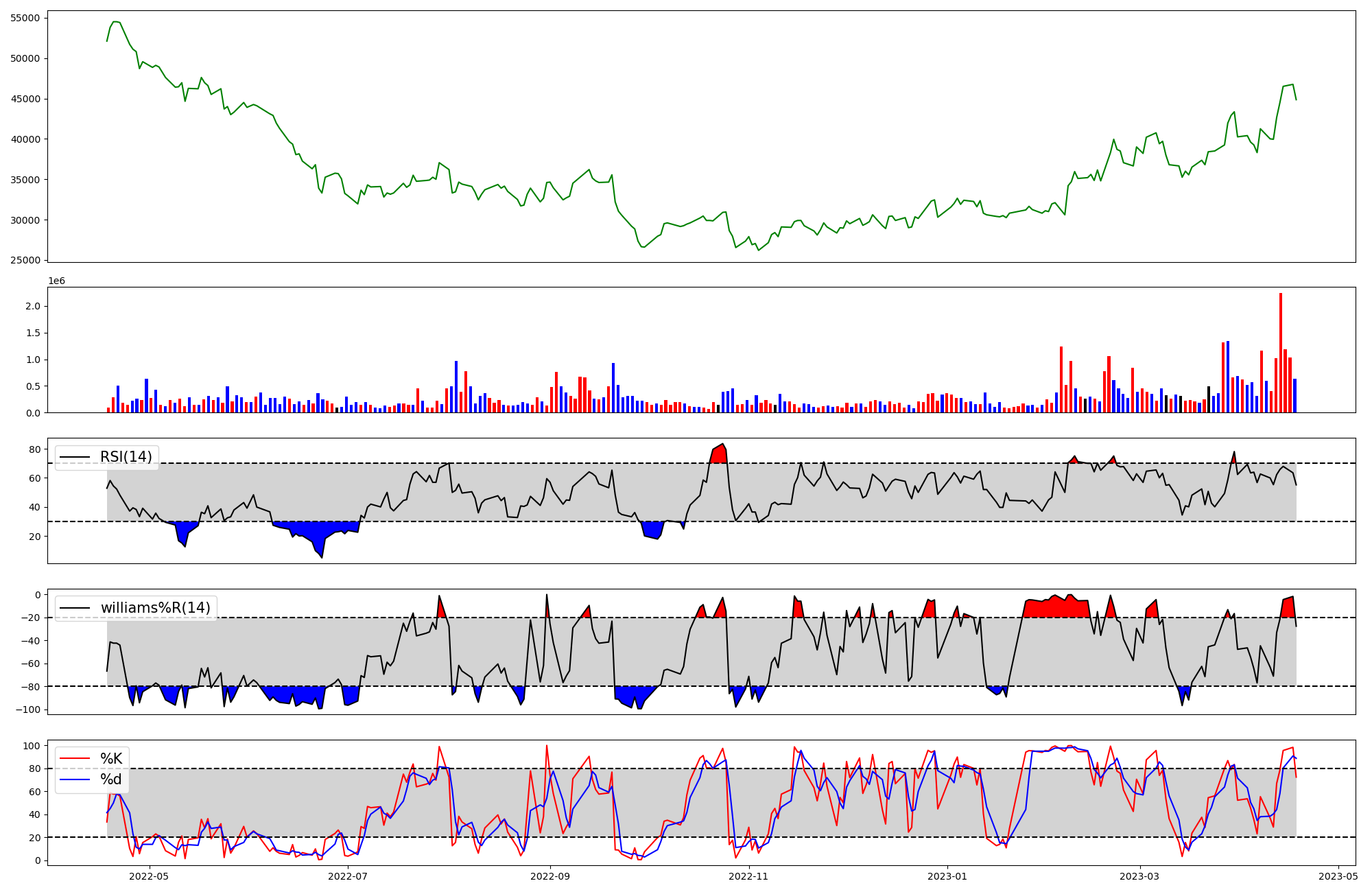Click the black RSI legend line sample
This screenshot has height=892, width=1372.
point(75,457)
